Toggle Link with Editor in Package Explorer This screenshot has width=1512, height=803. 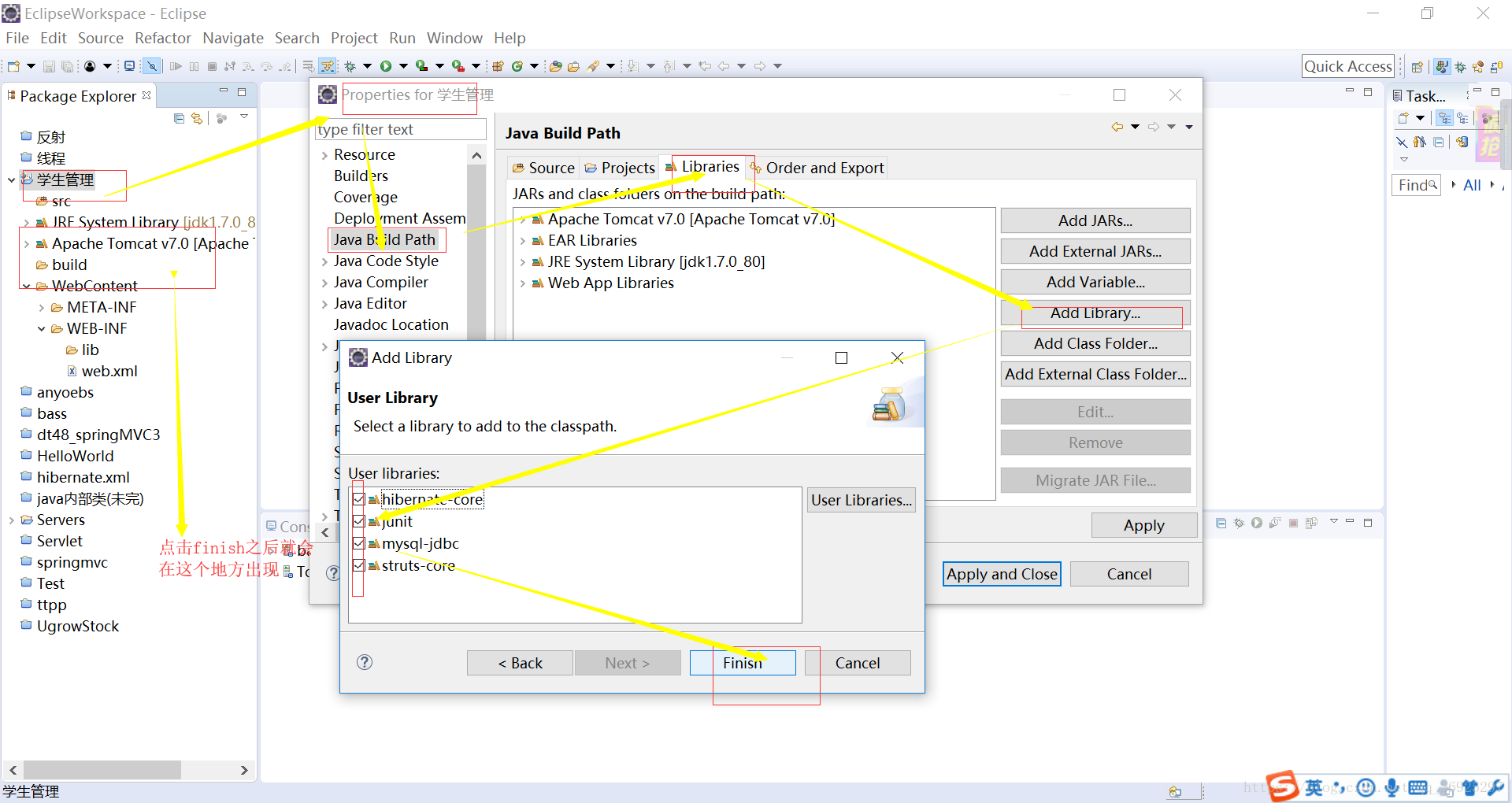tap(196, 118)
